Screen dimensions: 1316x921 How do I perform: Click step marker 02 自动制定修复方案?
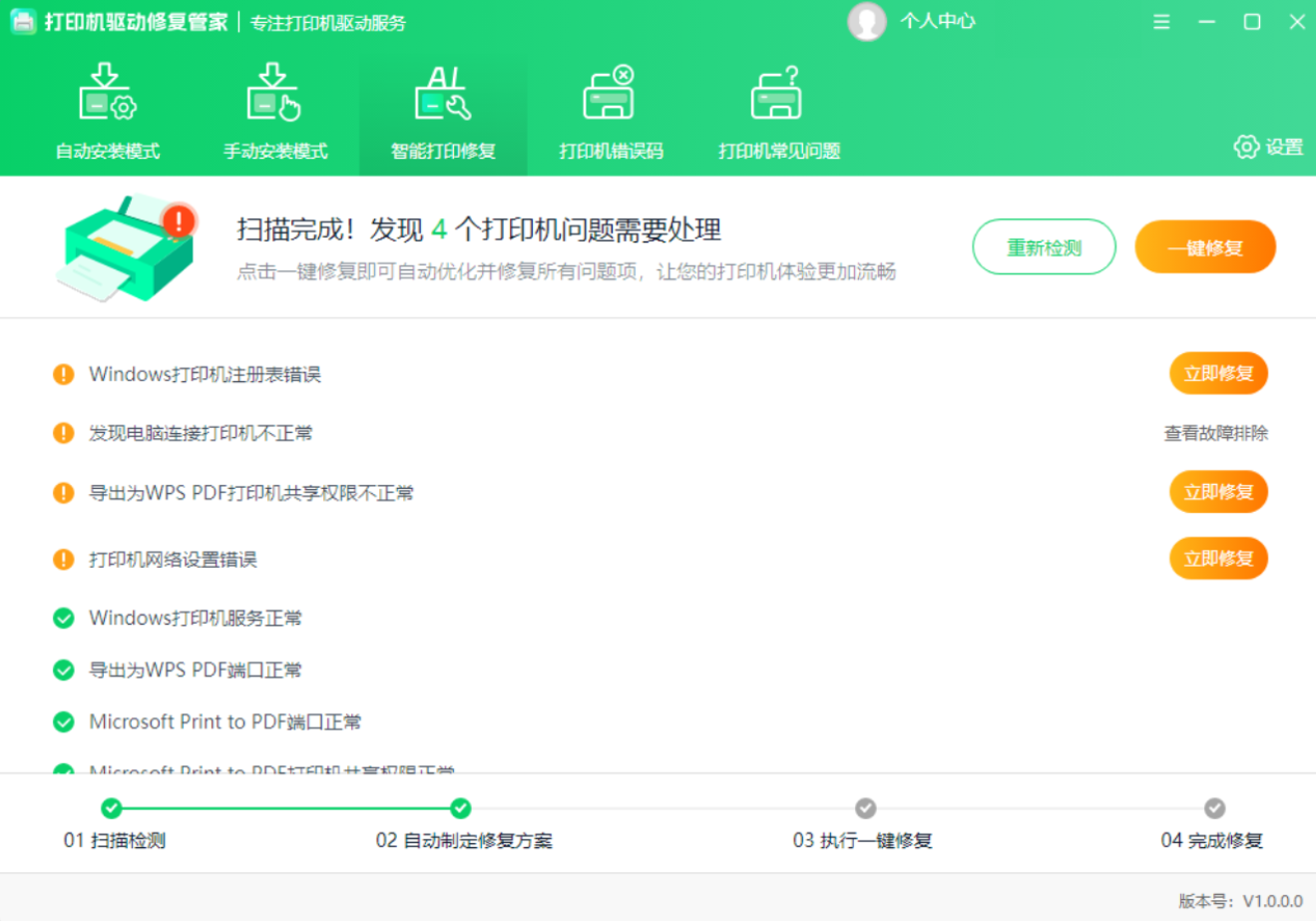pyautogui.click(x=460, y=807)
